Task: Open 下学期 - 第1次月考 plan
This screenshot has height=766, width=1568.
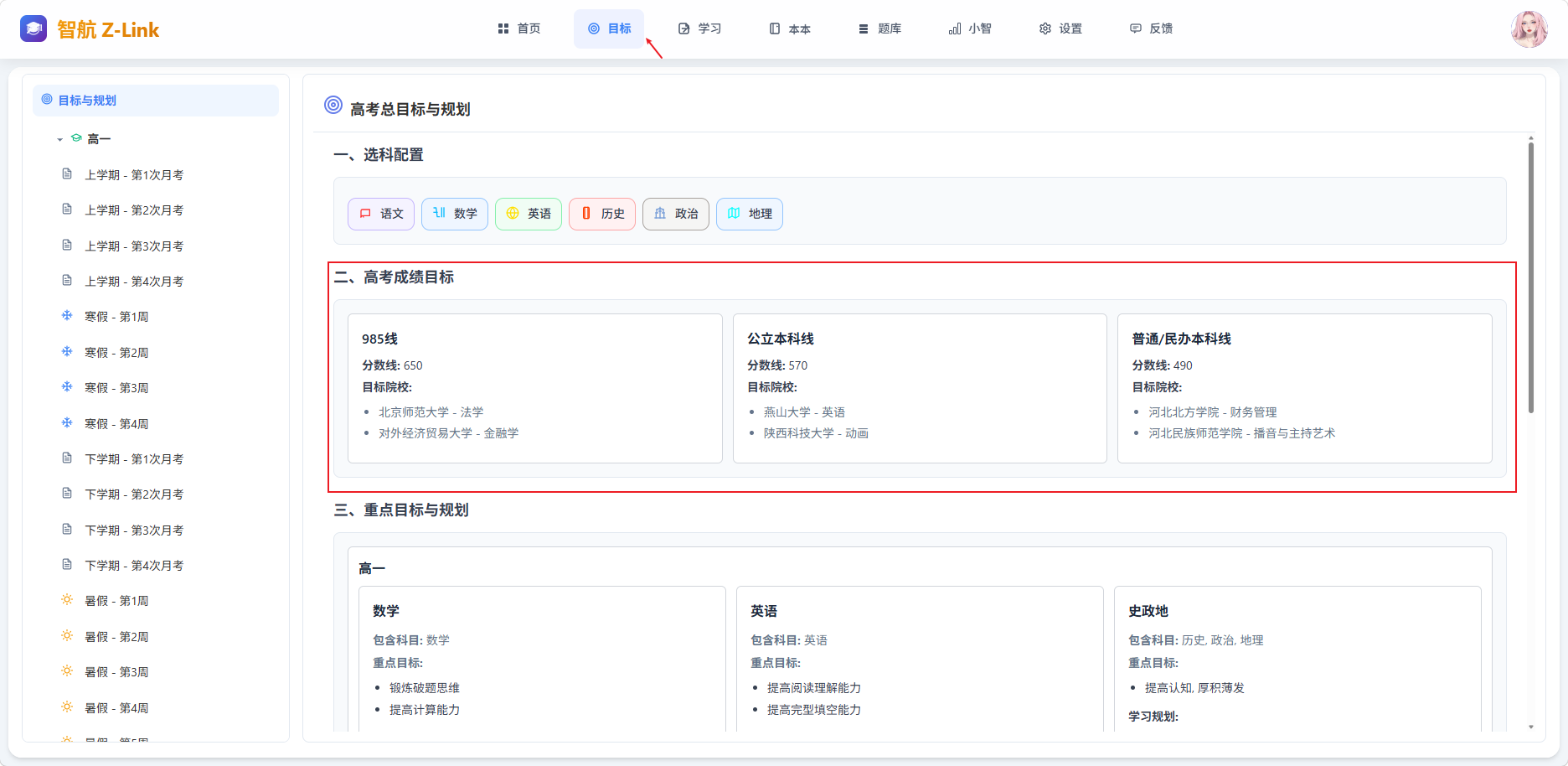Action: [134, 459]
